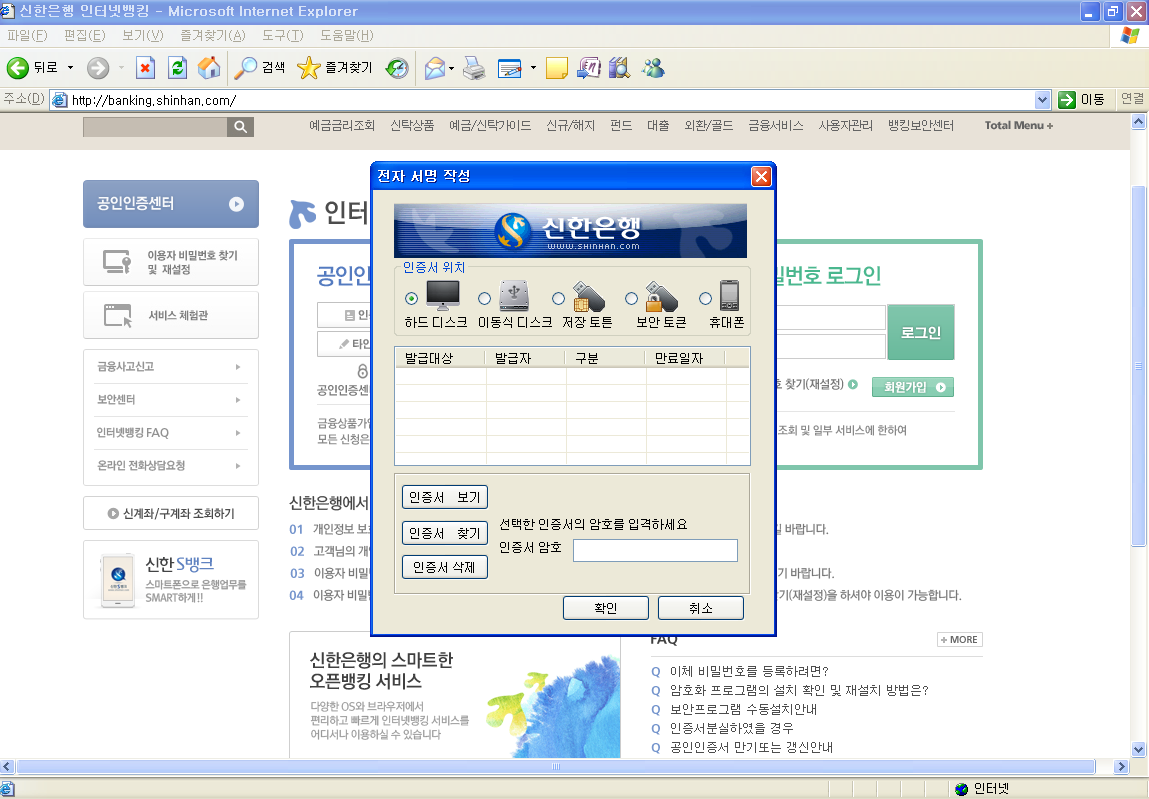Go back with the IE Back arrow
This screenshot has width=1149, height=799.
point(18,68)
